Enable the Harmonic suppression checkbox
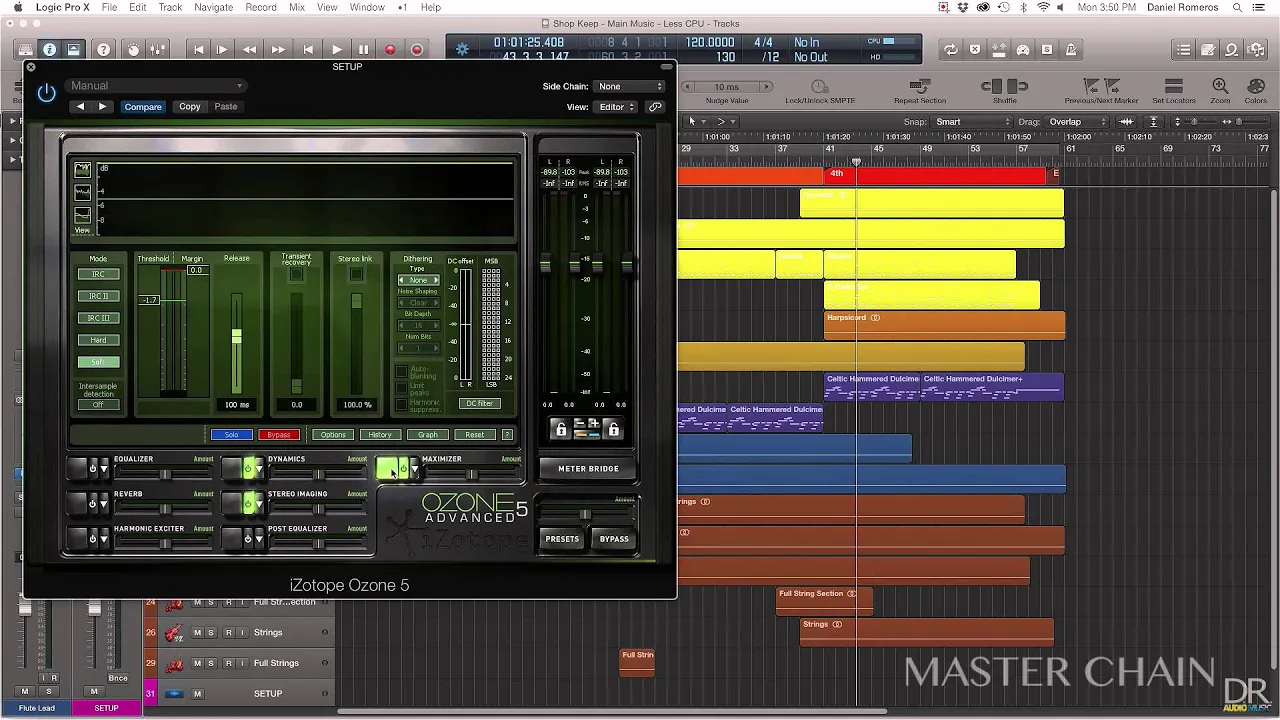1280x720 pixels. 401,405
